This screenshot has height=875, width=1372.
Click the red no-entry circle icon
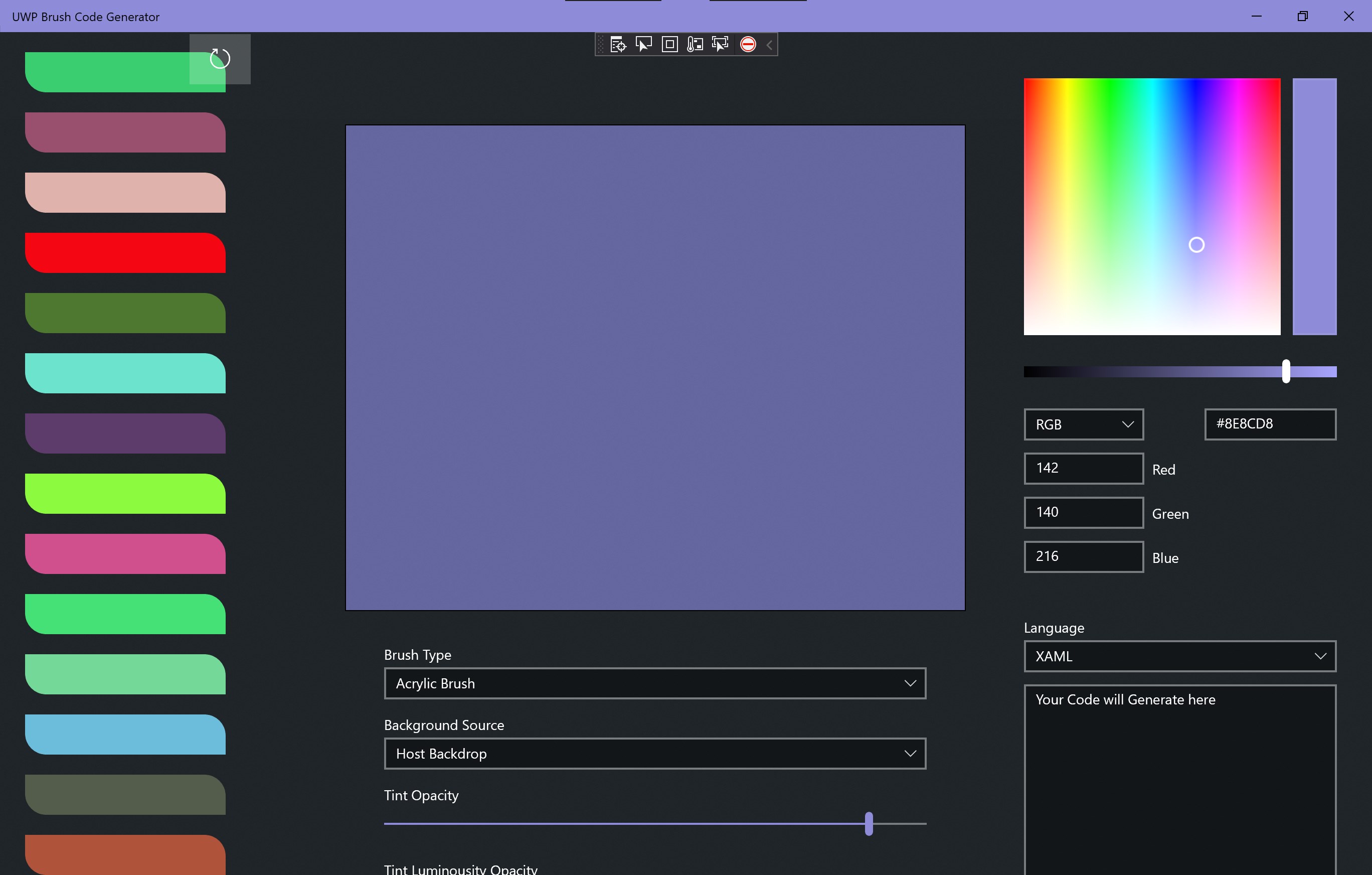pos(748,45)
